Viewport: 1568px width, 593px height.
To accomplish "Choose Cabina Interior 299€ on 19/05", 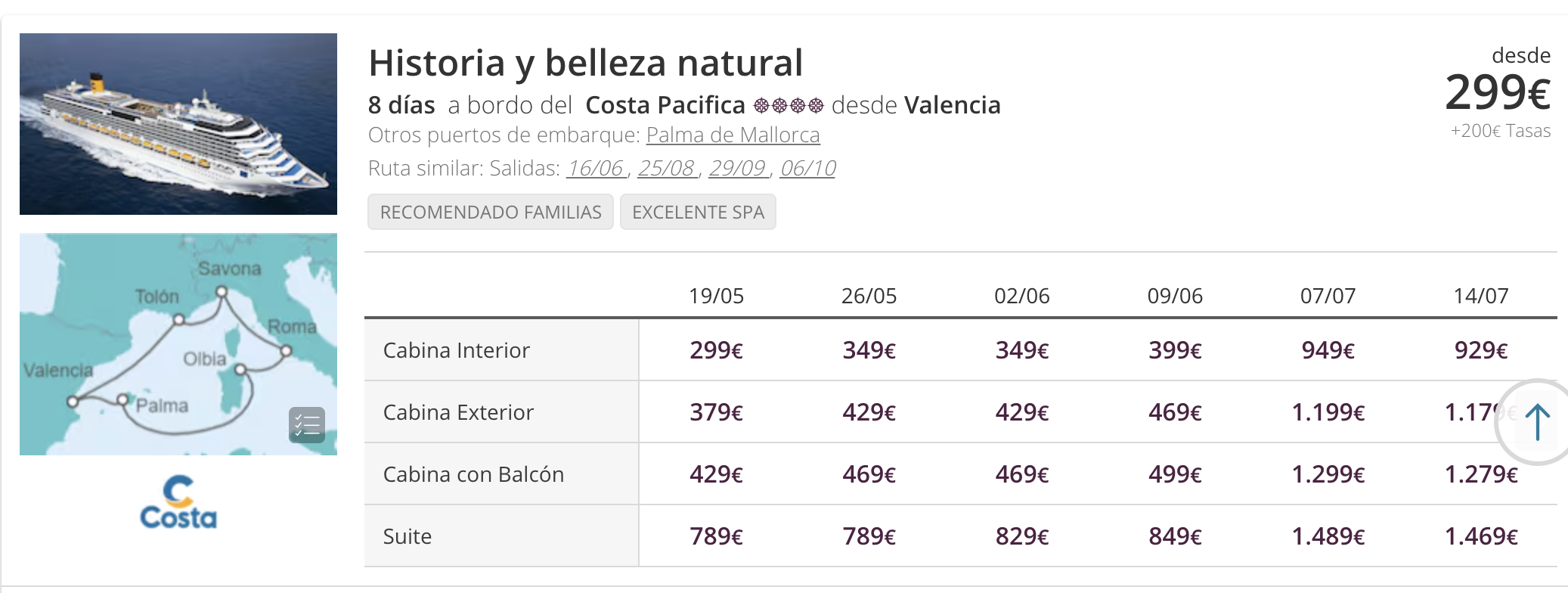I will pos(716,350).
